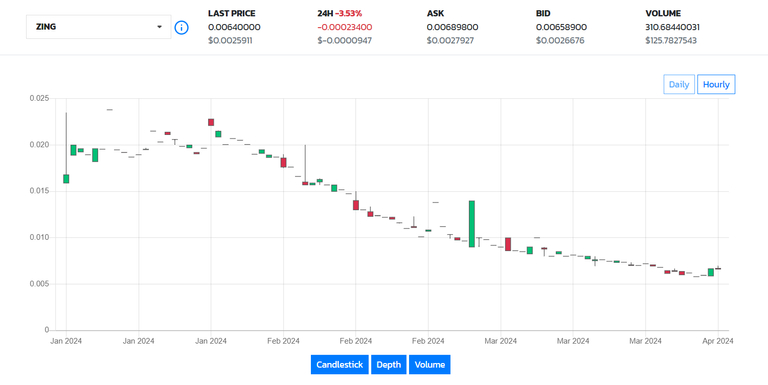The width and height of the screenshot is (768, 385).
Task: Switch chart to Daily view
Action: pyautogui.click(x=679, y=84)
